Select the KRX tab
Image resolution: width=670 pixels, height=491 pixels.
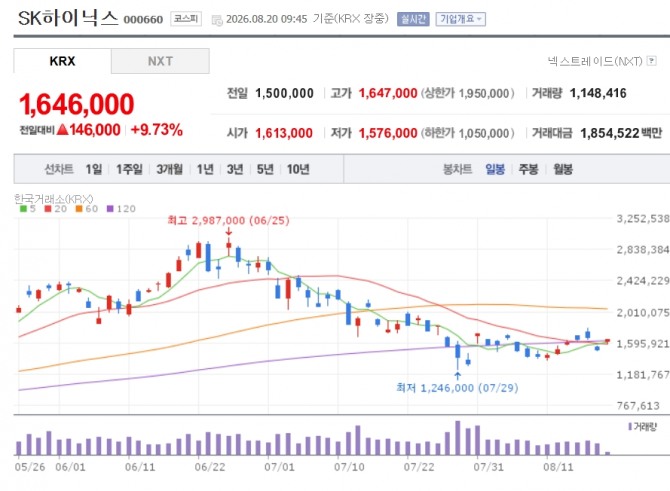click(62, 61)
